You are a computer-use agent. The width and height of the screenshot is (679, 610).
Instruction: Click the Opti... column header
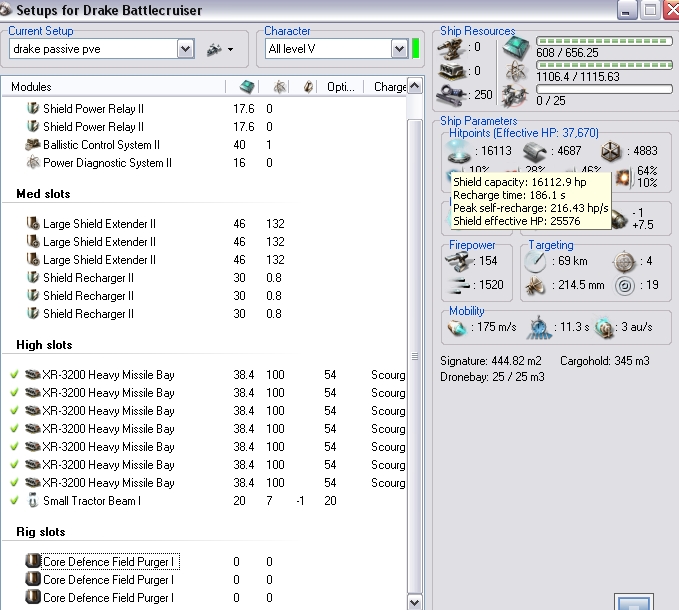coord(340,87)
